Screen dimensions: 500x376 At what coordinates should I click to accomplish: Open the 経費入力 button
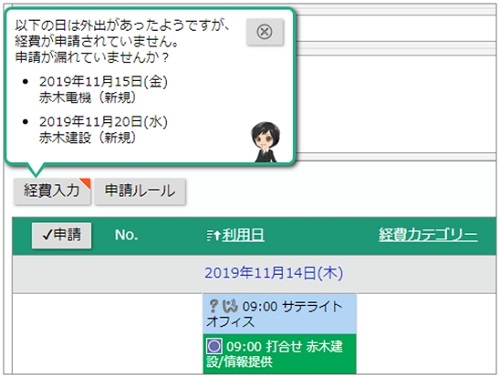pyautogui.click(x=52, y=191)
